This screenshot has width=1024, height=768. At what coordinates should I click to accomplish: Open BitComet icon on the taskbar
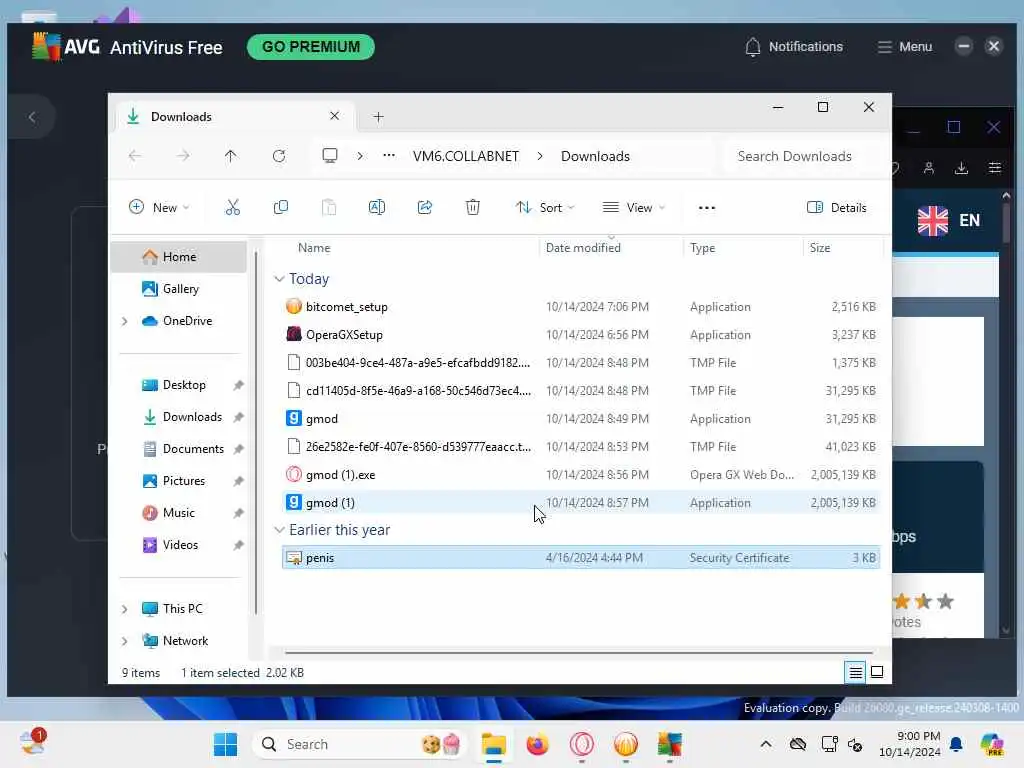click(x=626, y=744)
